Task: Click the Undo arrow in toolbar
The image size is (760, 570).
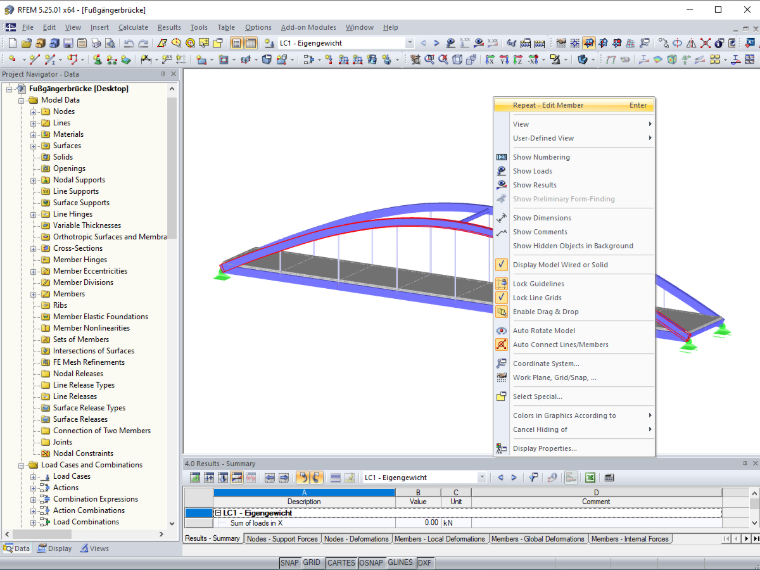Action: tap(128, 43)
